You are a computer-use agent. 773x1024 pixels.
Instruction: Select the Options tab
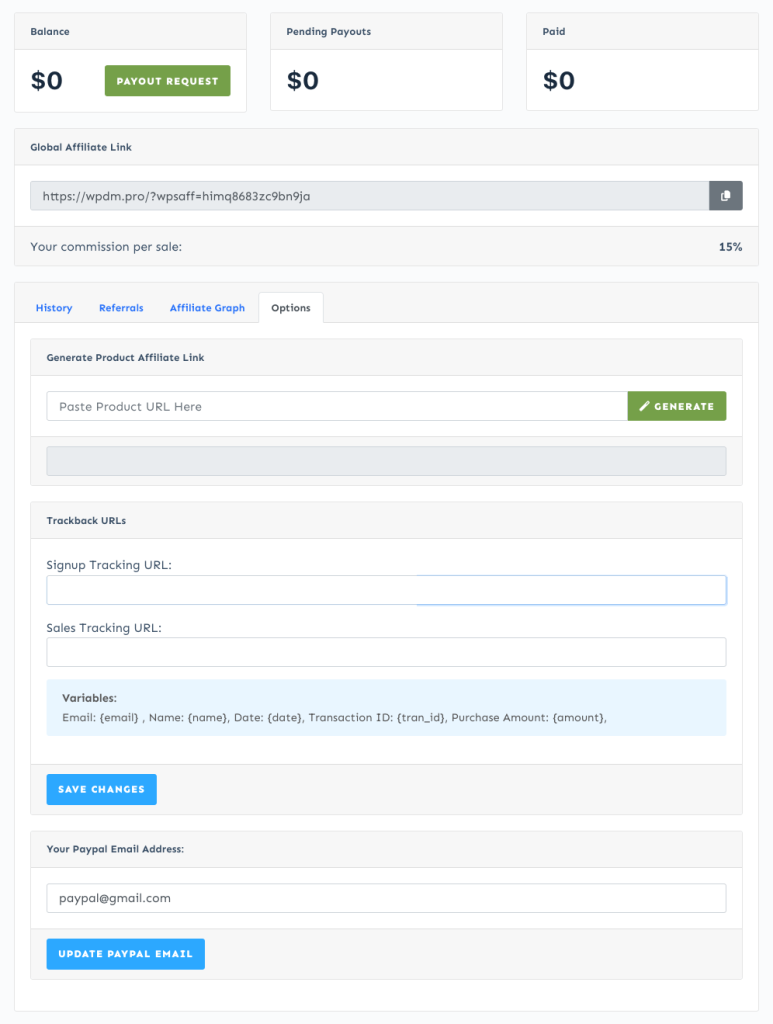[x=290, y=307]
